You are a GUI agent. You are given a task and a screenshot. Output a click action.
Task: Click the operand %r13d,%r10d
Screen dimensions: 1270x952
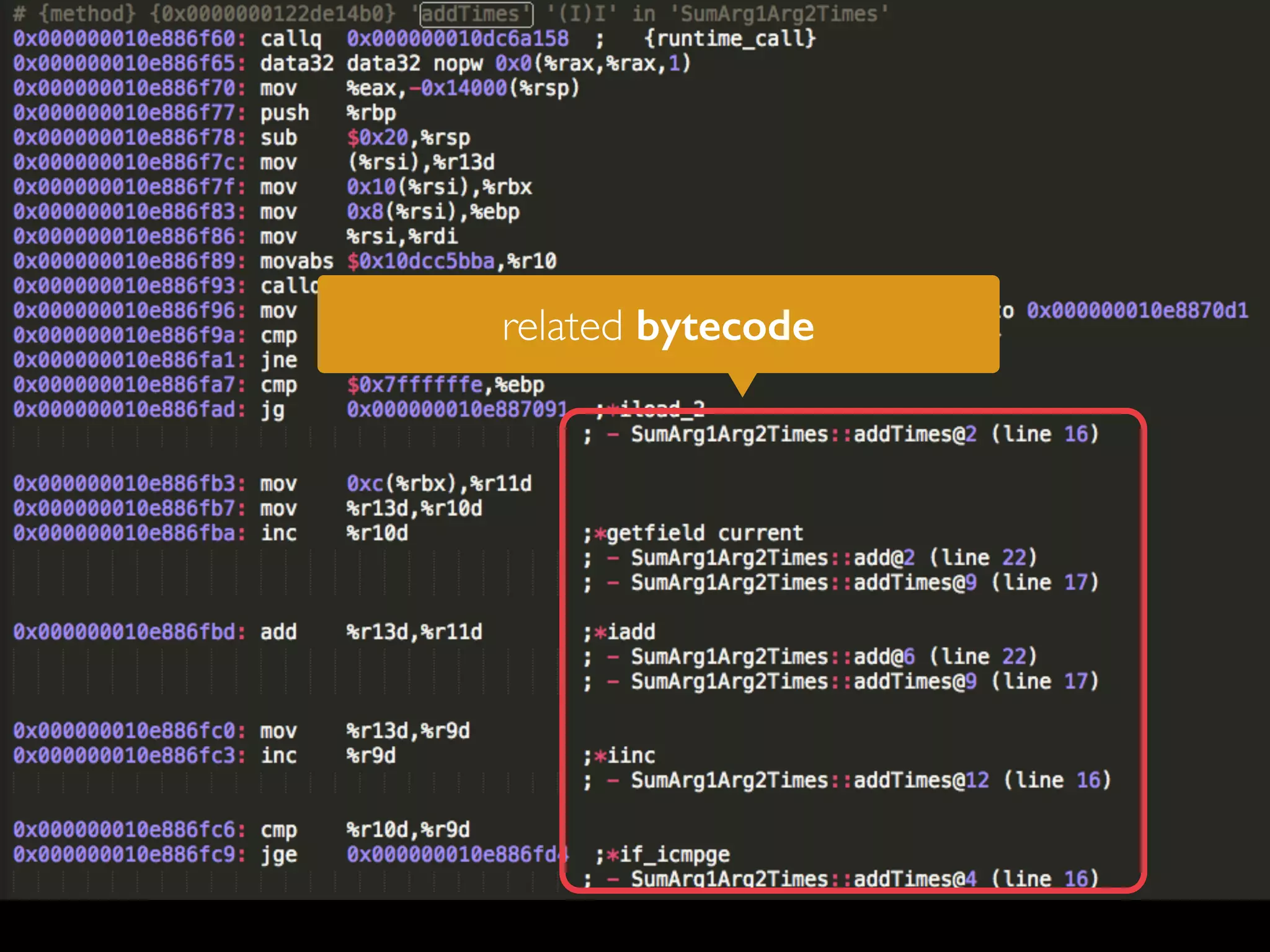pyautogui.click(x=414, y=509)
